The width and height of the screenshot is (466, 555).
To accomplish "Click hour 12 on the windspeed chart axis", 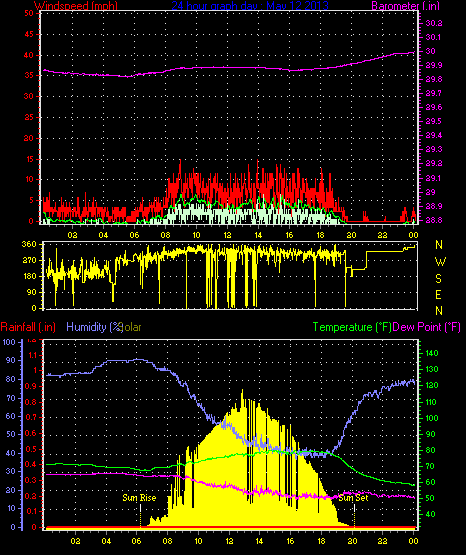I will coord(227,235).
